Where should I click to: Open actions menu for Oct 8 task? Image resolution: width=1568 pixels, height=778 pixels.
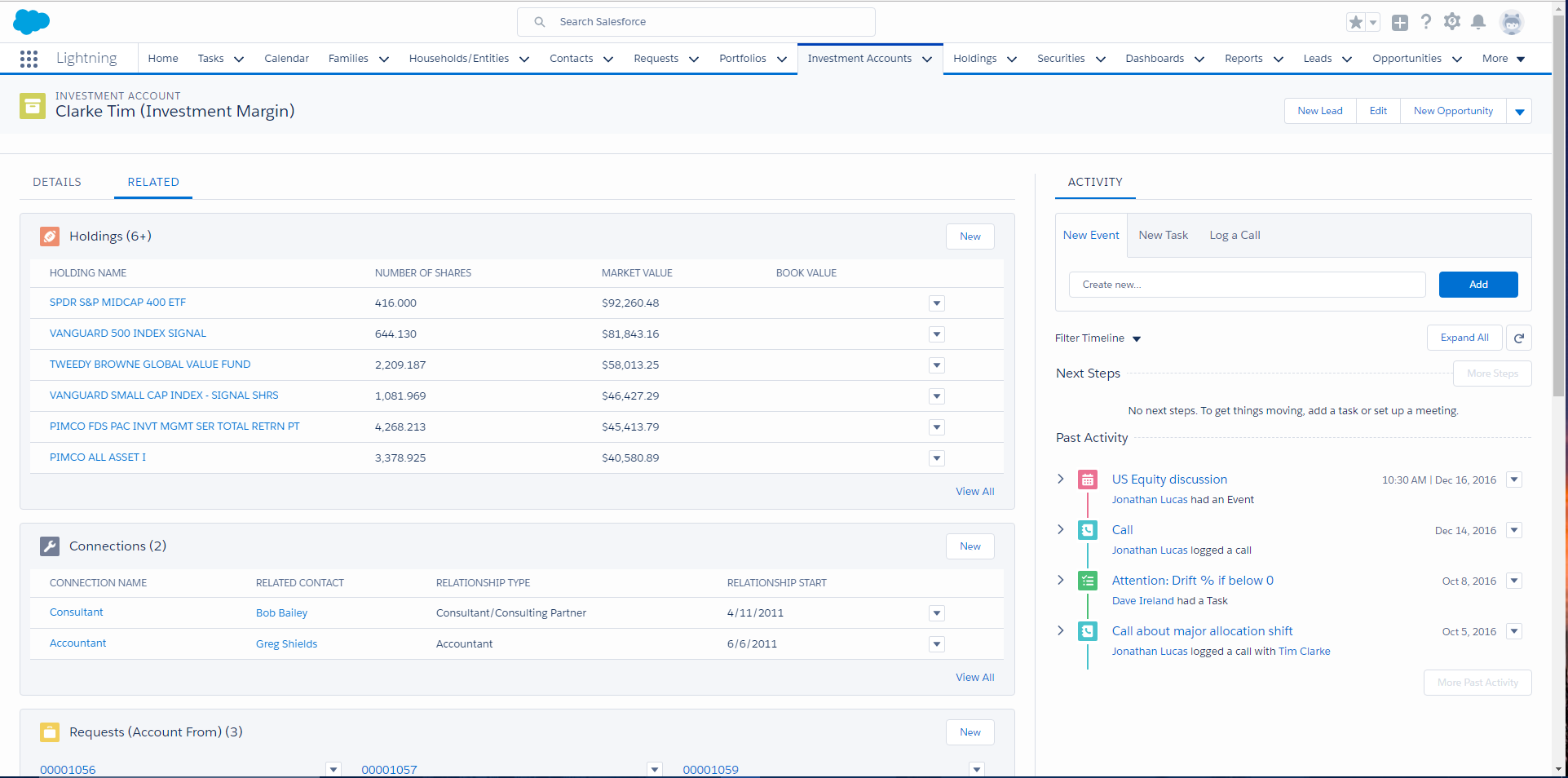point(1514,581)
